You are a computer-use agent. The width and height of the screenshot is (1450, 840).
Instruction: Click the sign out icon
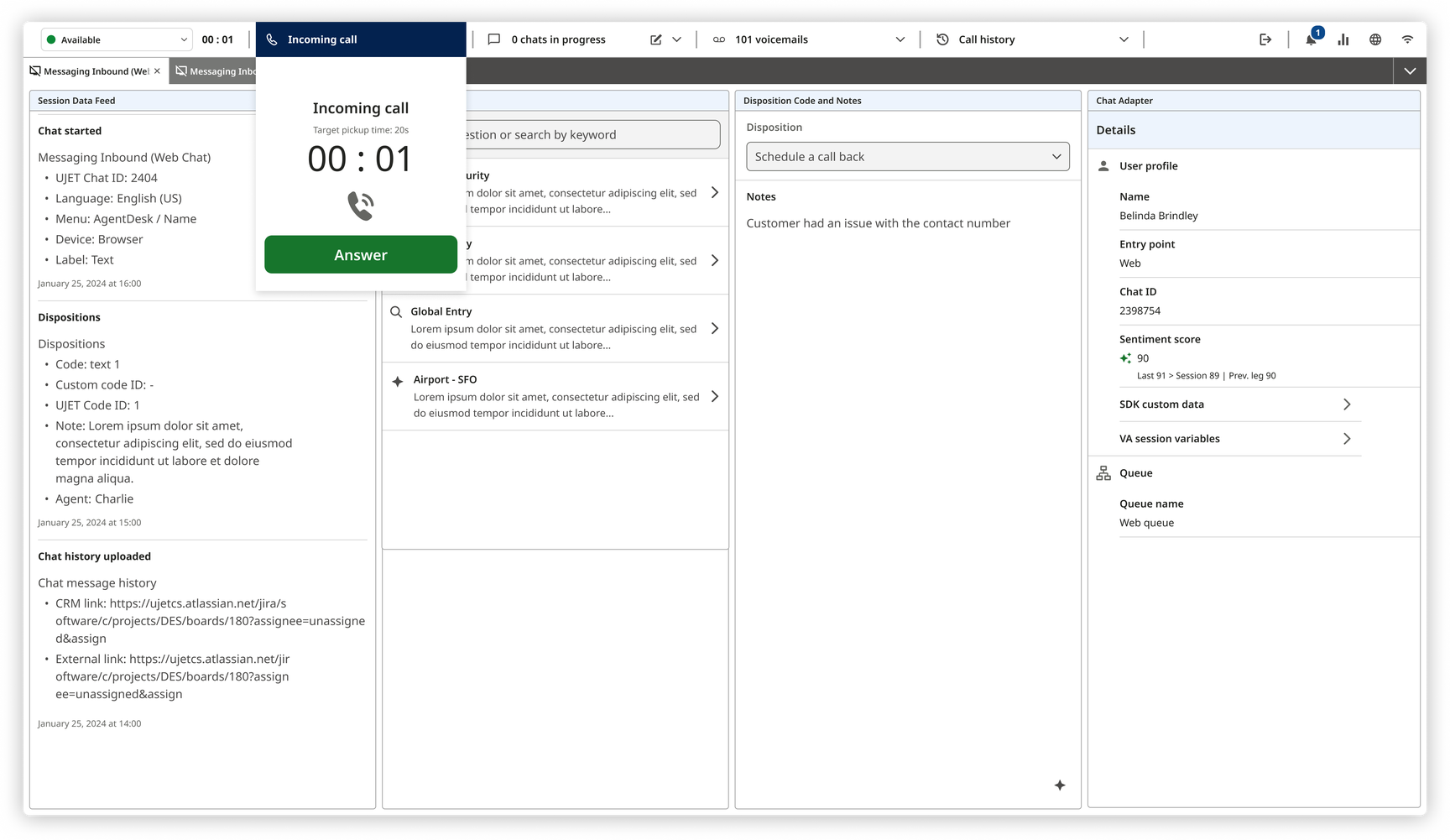tap(1265, 39)
